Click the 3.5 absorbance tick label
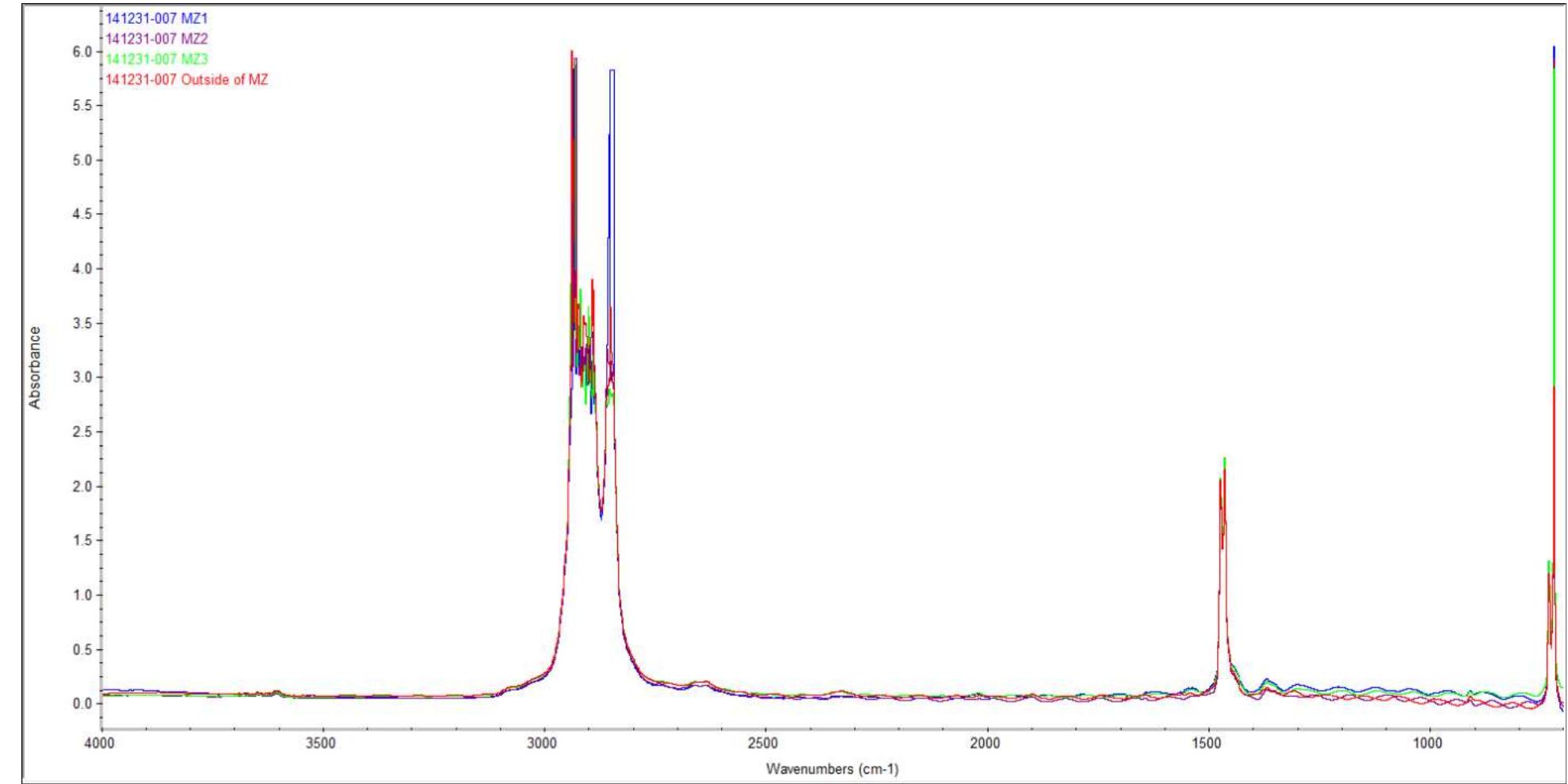The width and height of the screenshot is (1568, 784). pos(82,323)
